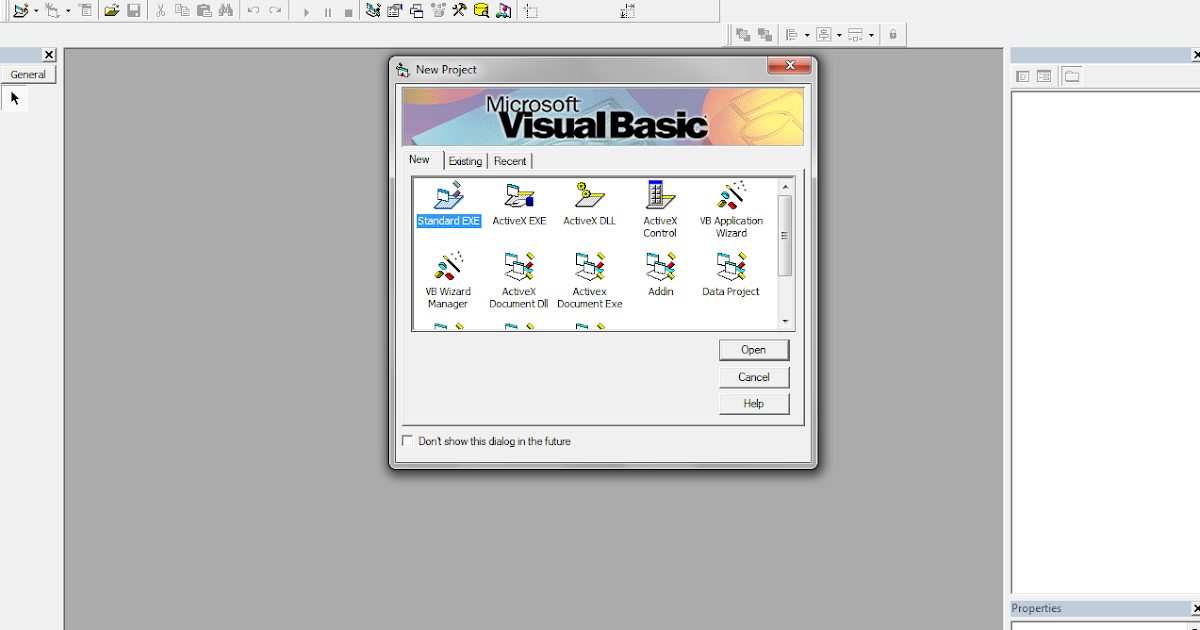1200x630 pixels.
Task: Select the VB Wizard Manager item
Action: click(x=448, y=281)
